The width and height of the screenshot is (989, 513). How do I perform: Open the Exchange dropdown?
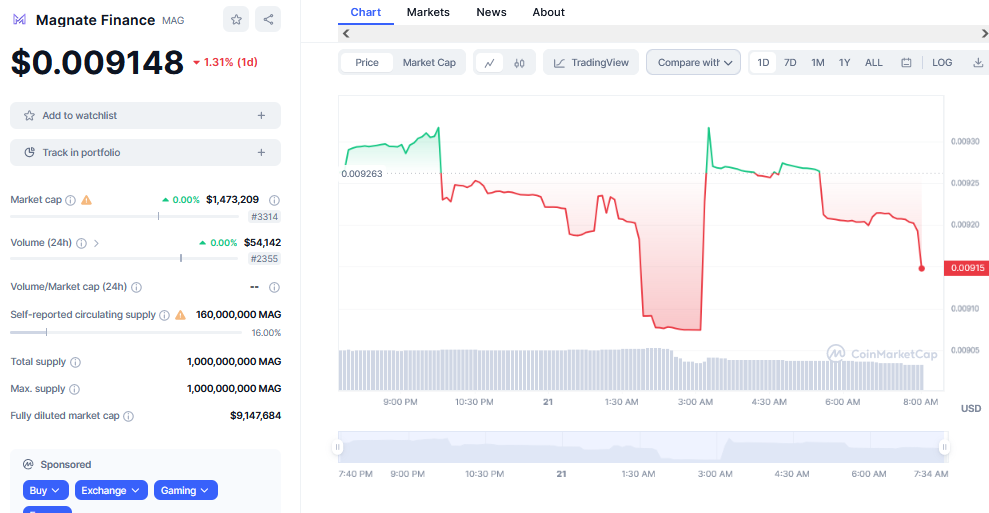click(x=111, y=490)
